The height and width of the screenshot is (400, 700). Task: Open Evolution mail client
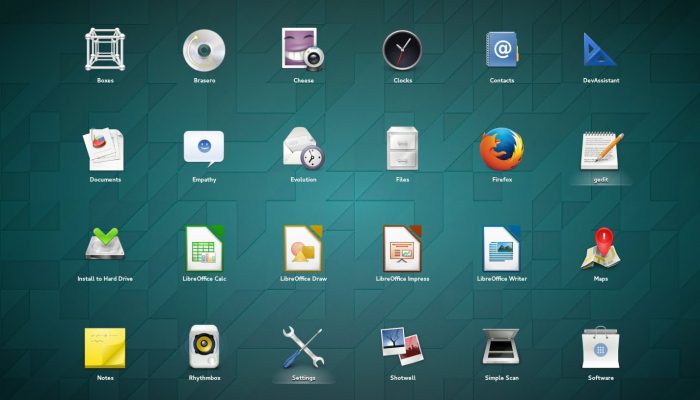click(304, 149)
